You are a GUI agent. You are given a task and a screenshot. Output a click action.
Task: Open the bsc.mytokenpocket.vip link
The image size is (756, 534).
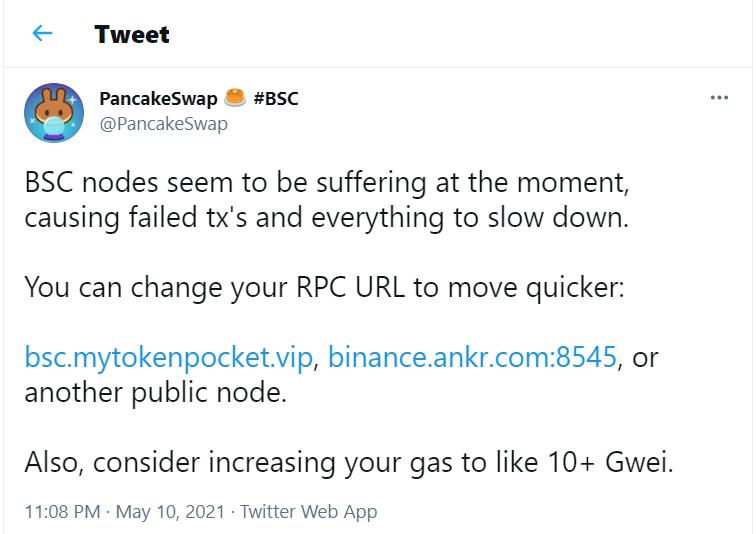[169, 357]
